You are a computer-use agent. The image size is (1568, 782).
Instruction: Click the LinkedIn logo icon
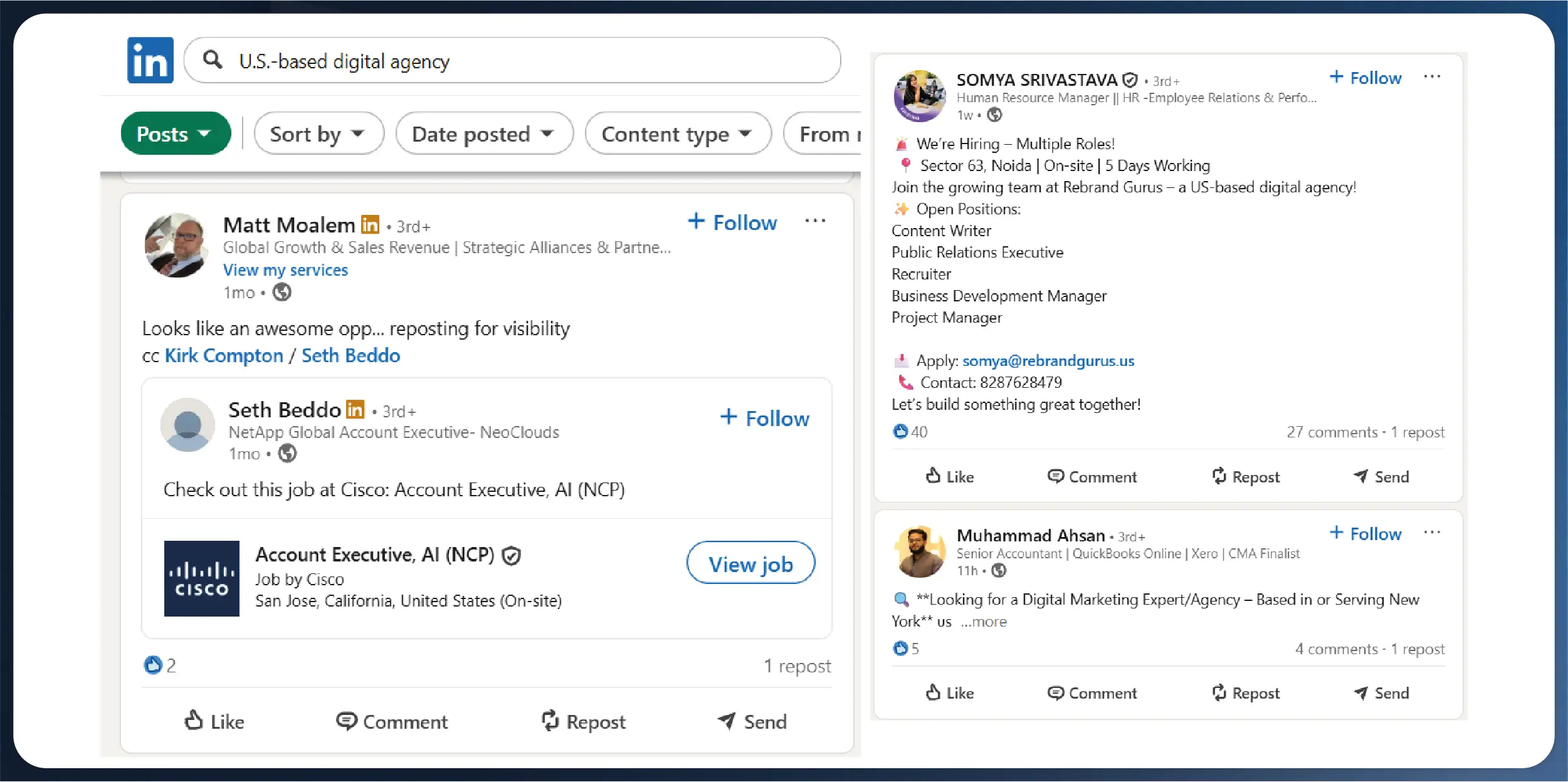[x=150, y=60]
